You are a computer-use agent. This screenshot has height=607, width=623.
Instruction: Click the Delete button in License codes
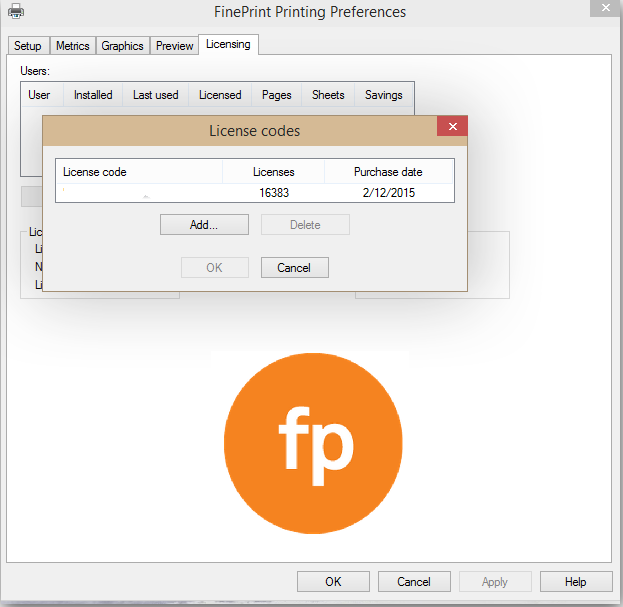(305, 225)
